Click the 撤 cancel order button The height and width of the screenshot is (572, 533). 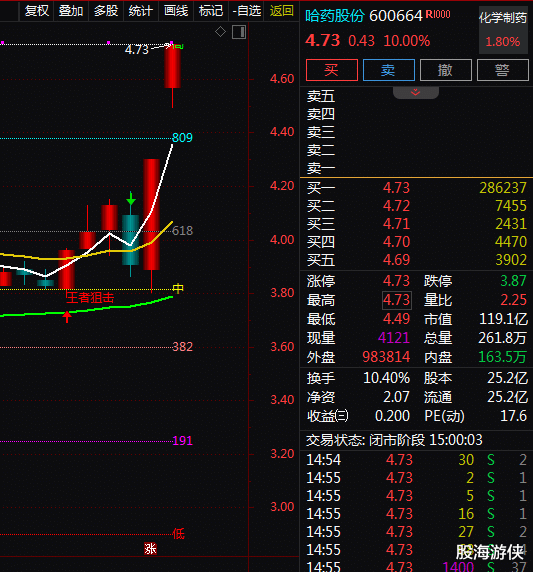[x=445, y=70]
